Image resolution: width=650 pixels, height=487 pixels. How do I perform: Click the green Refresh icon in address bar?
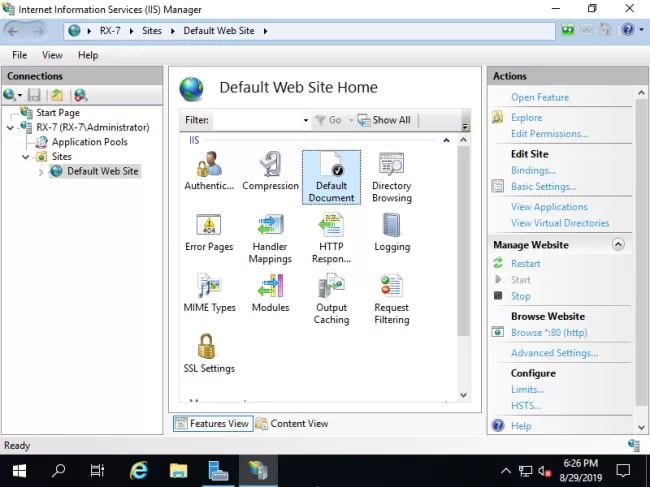click(x=568, y=30)
